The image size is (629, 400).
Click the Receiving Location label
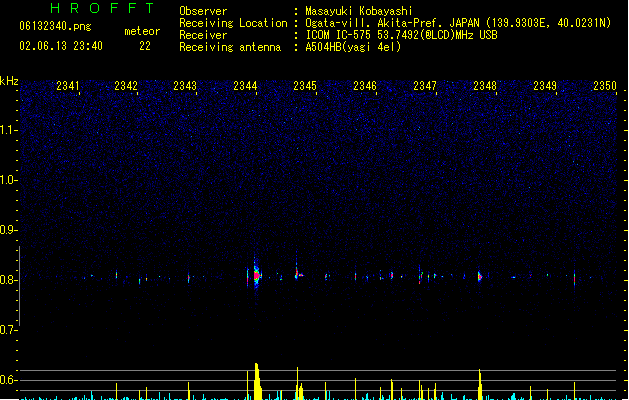[x=233, y=23]
